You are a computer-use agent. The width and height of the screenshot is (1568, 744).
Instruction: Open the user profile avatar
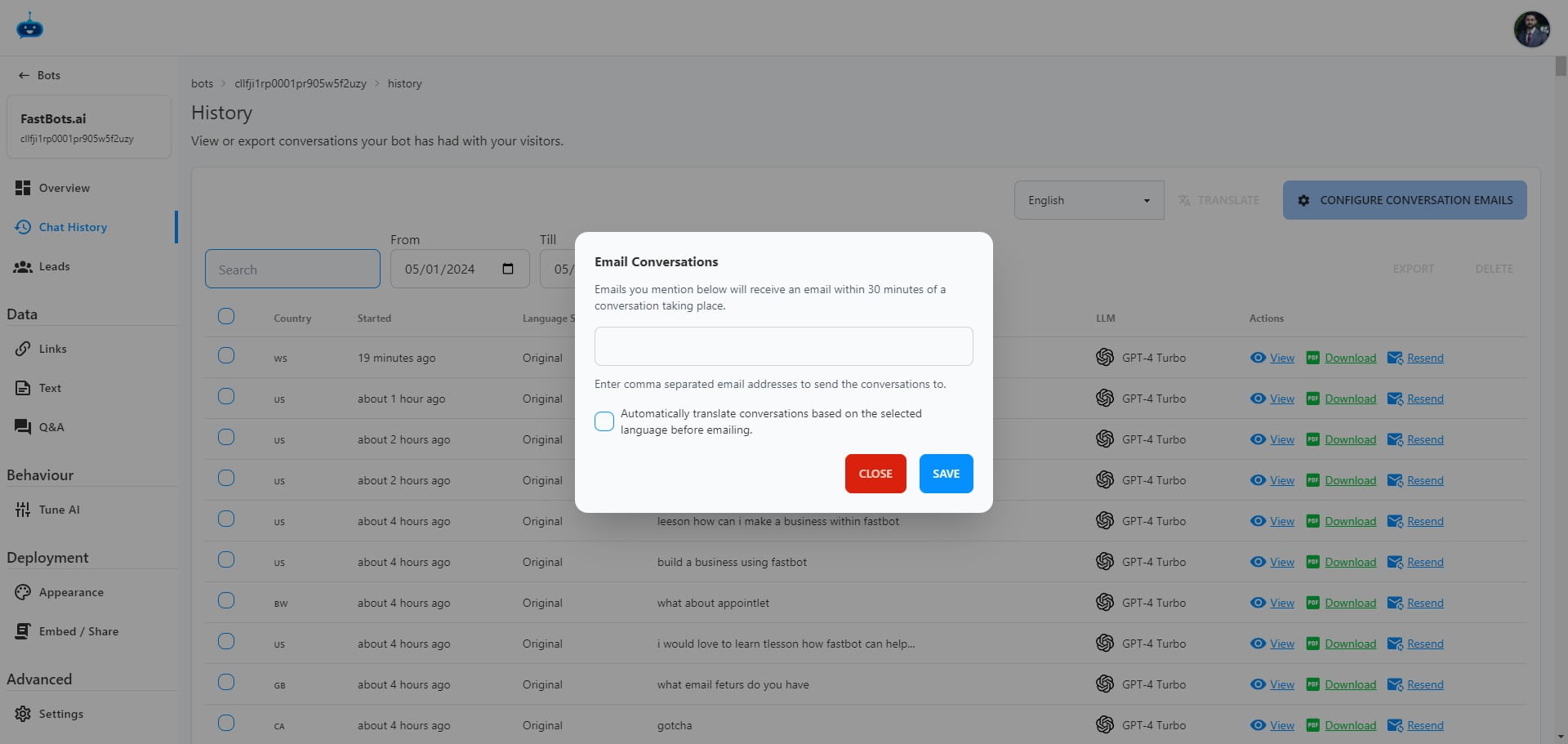point(1531,29)
